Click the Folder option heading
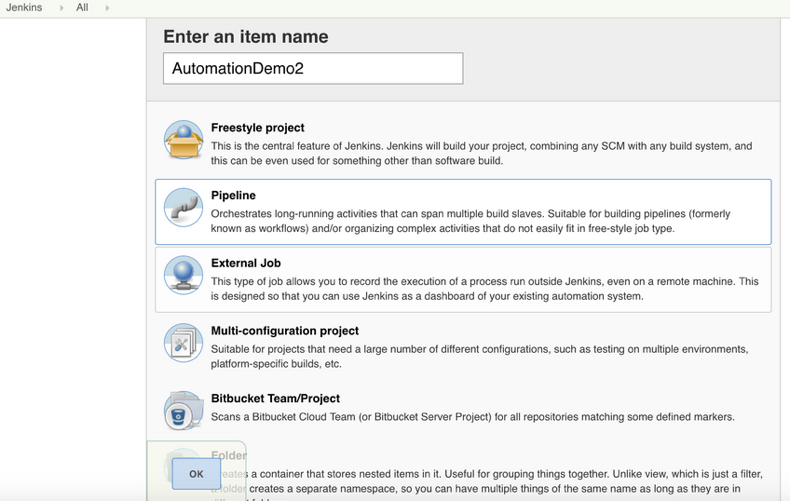 [229, 456]
